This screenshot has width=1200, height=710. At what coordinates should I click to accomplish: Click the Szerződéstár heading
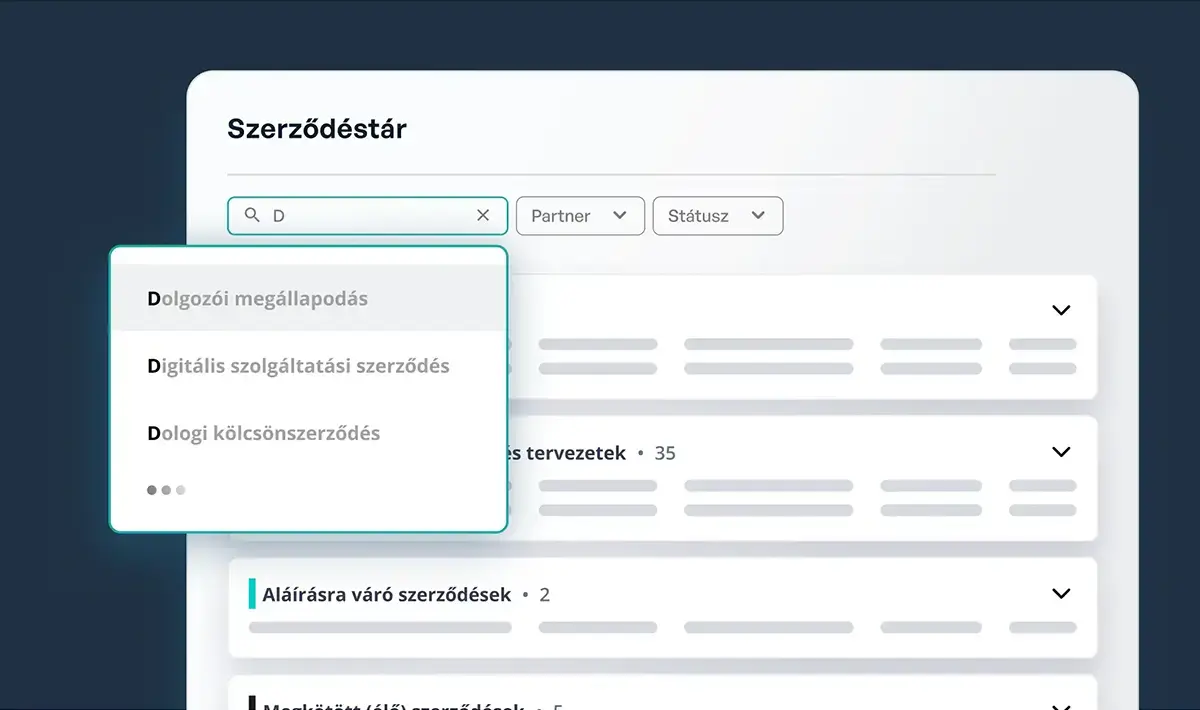point(316,128)
